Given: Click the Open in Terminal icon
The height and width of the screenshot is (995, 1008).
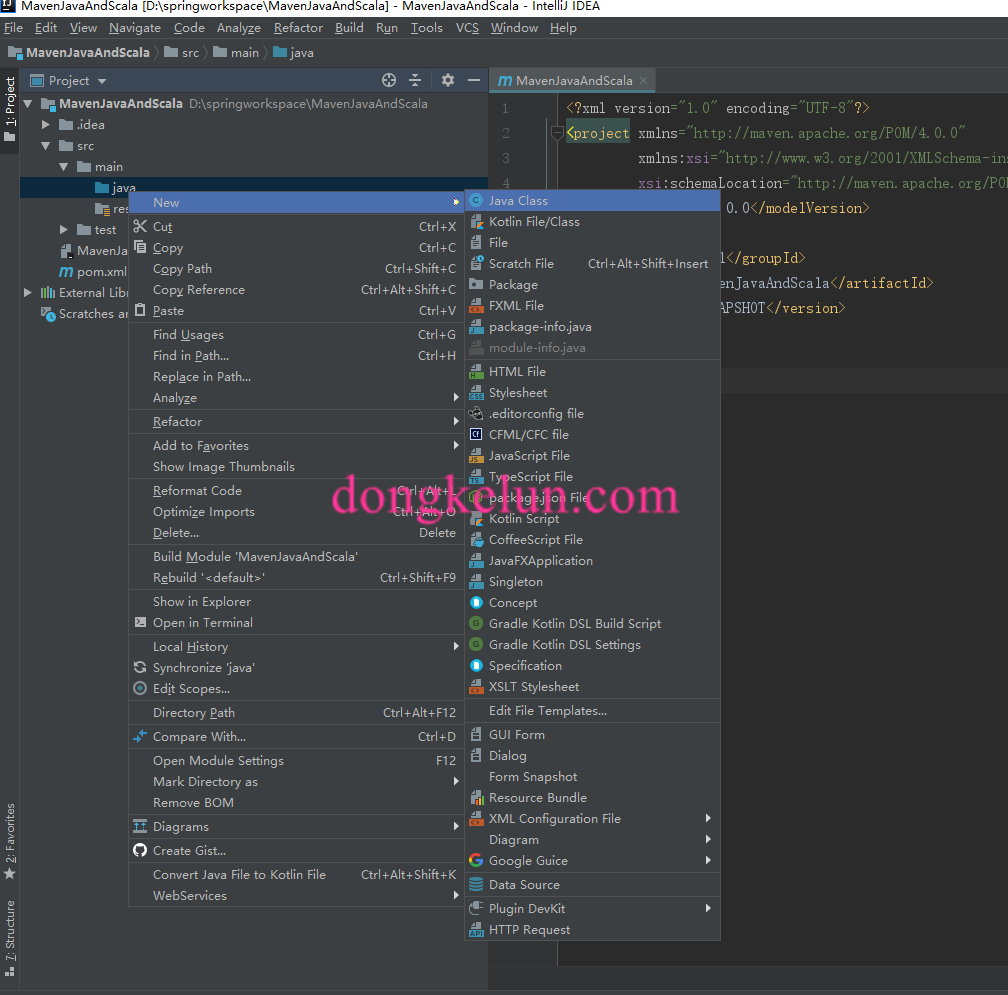Looking at the screenshot, I should click(x=140, y=622).
